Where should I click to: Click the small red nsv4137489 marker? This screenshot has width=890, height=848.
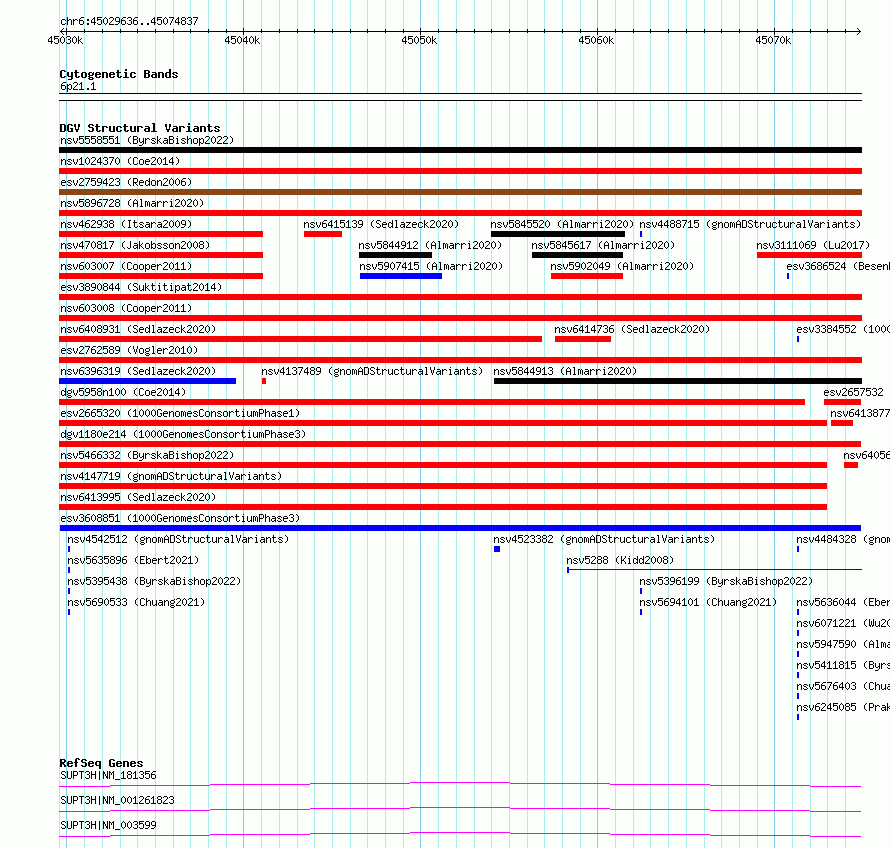pyautogui.click(x=264, y=381)
